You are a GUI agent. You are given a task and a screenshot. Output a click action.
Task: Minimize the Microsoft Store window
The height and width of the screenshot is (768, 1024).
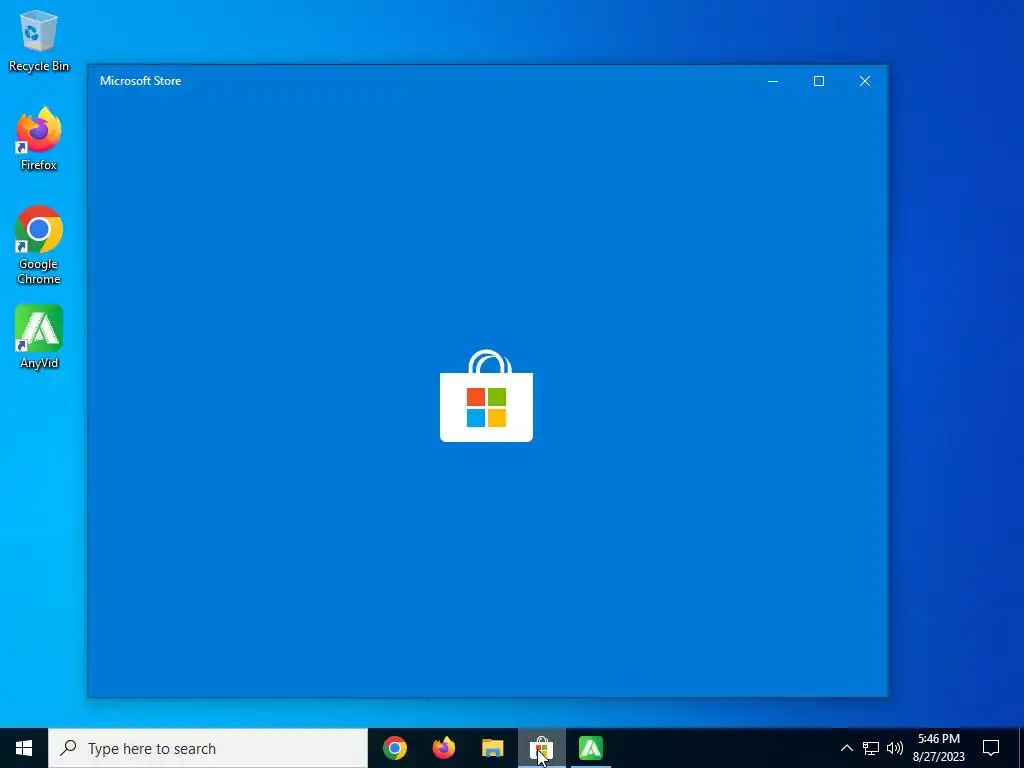[x=773, y=81]
